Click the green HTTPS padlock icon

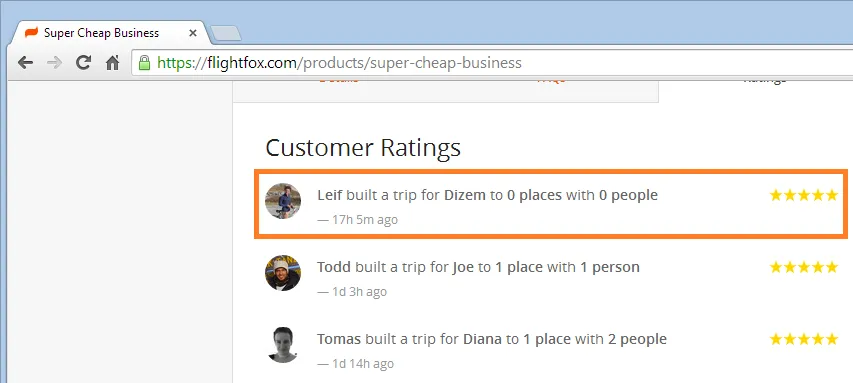[x=144, y=63]
